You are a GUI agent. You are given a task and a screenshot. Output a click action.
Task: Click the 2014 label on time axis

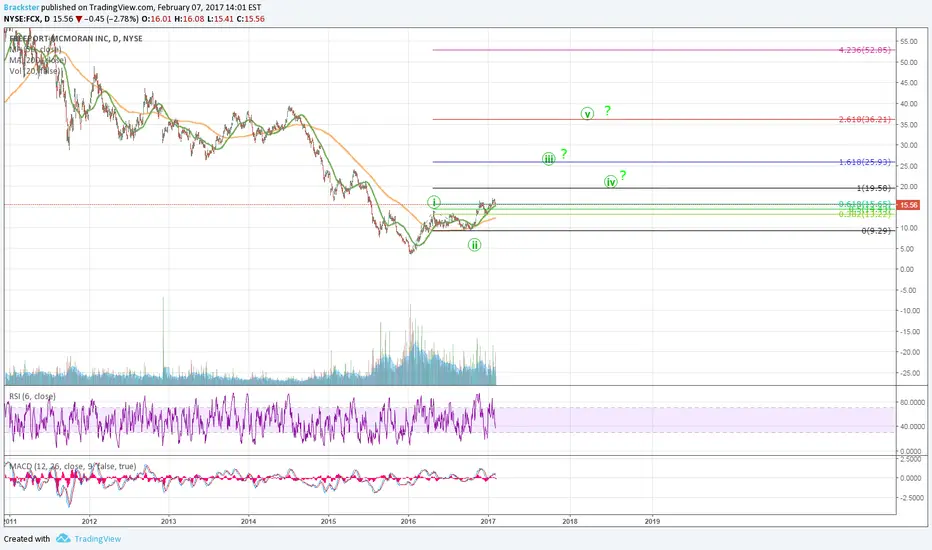[248, 521]
